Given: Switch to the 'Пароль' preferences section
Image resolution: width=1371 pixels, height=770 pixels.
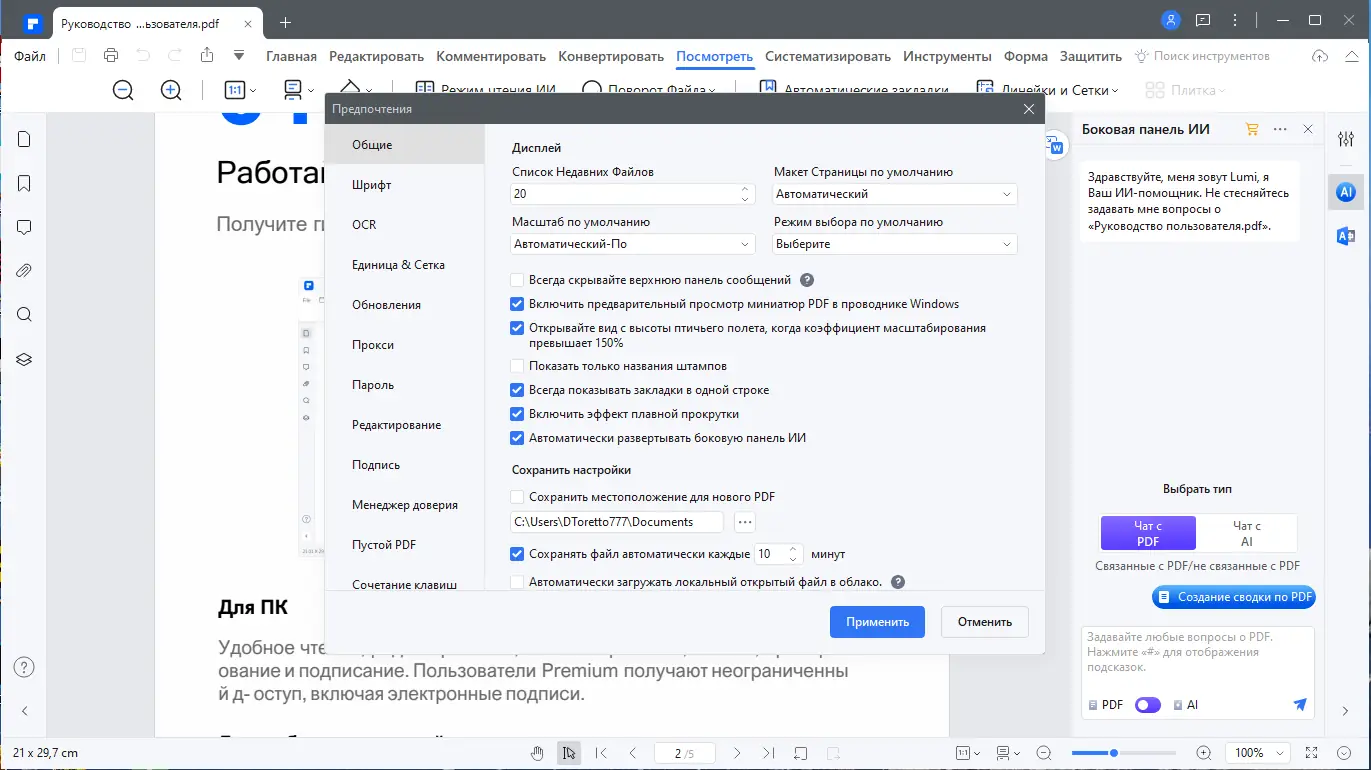Looking at the screenshot, I should 373,384.
